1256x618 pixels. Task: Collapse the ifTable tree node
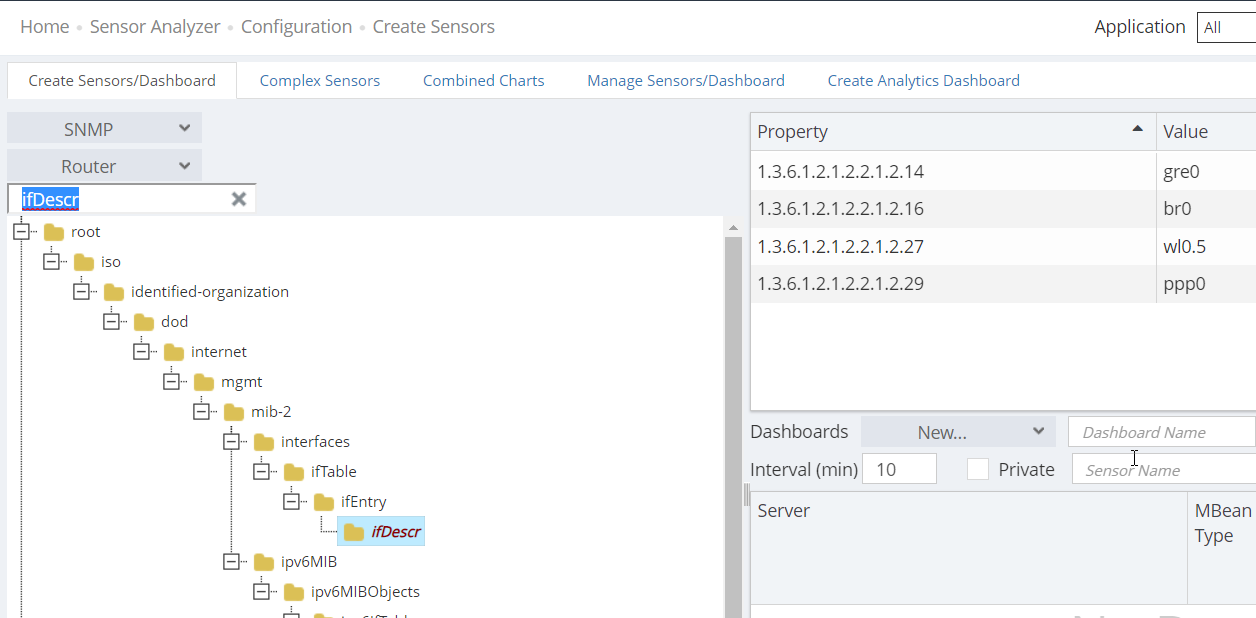coord(262,471)
